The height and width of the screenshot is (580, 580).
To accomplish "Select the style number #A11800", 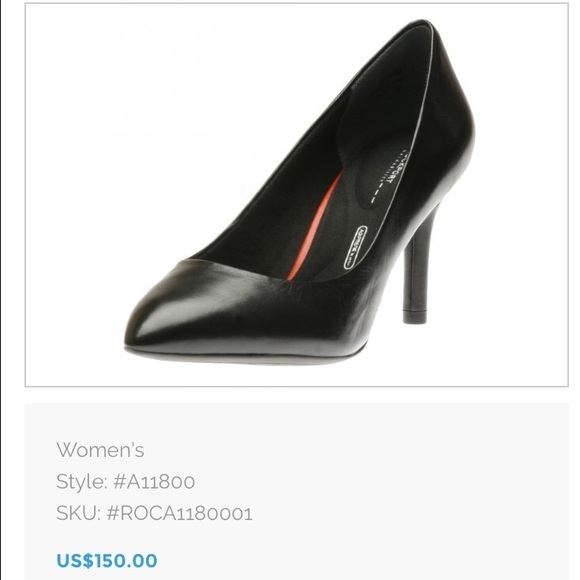I will tap(154, 482).
